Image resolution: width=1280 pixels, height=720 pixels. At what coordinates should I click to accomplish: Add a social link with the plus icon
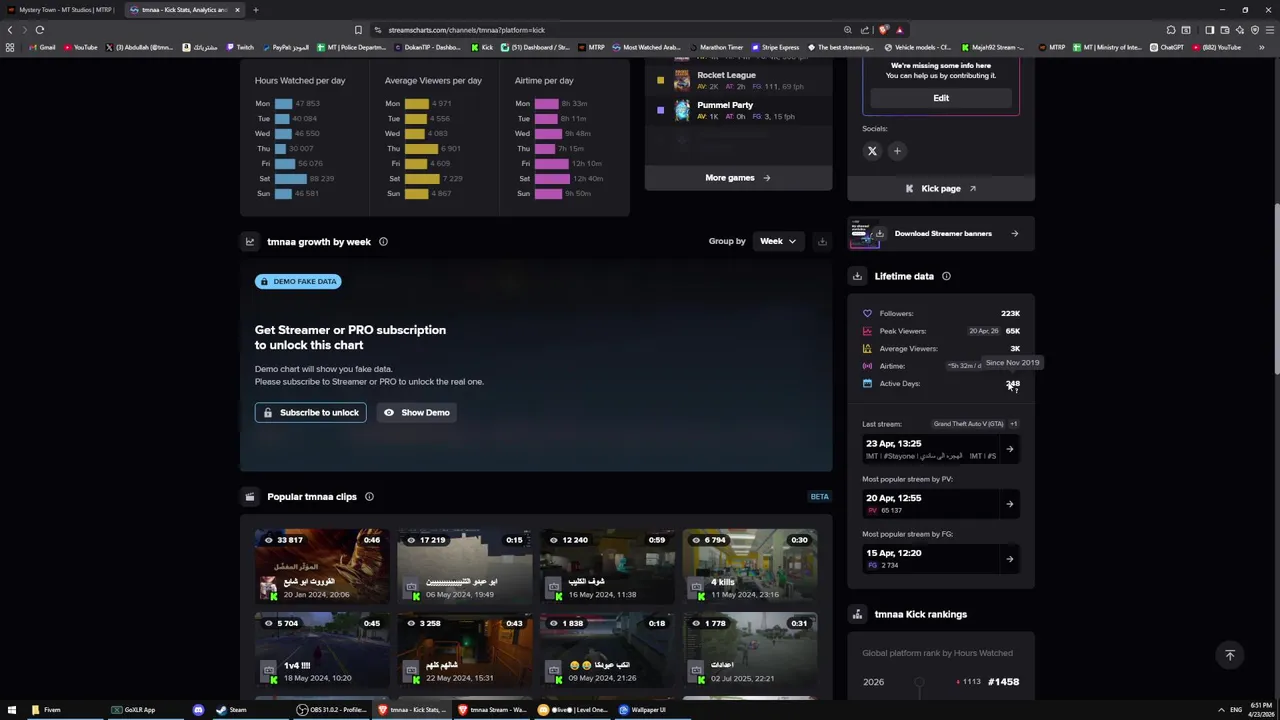(897, 151)
